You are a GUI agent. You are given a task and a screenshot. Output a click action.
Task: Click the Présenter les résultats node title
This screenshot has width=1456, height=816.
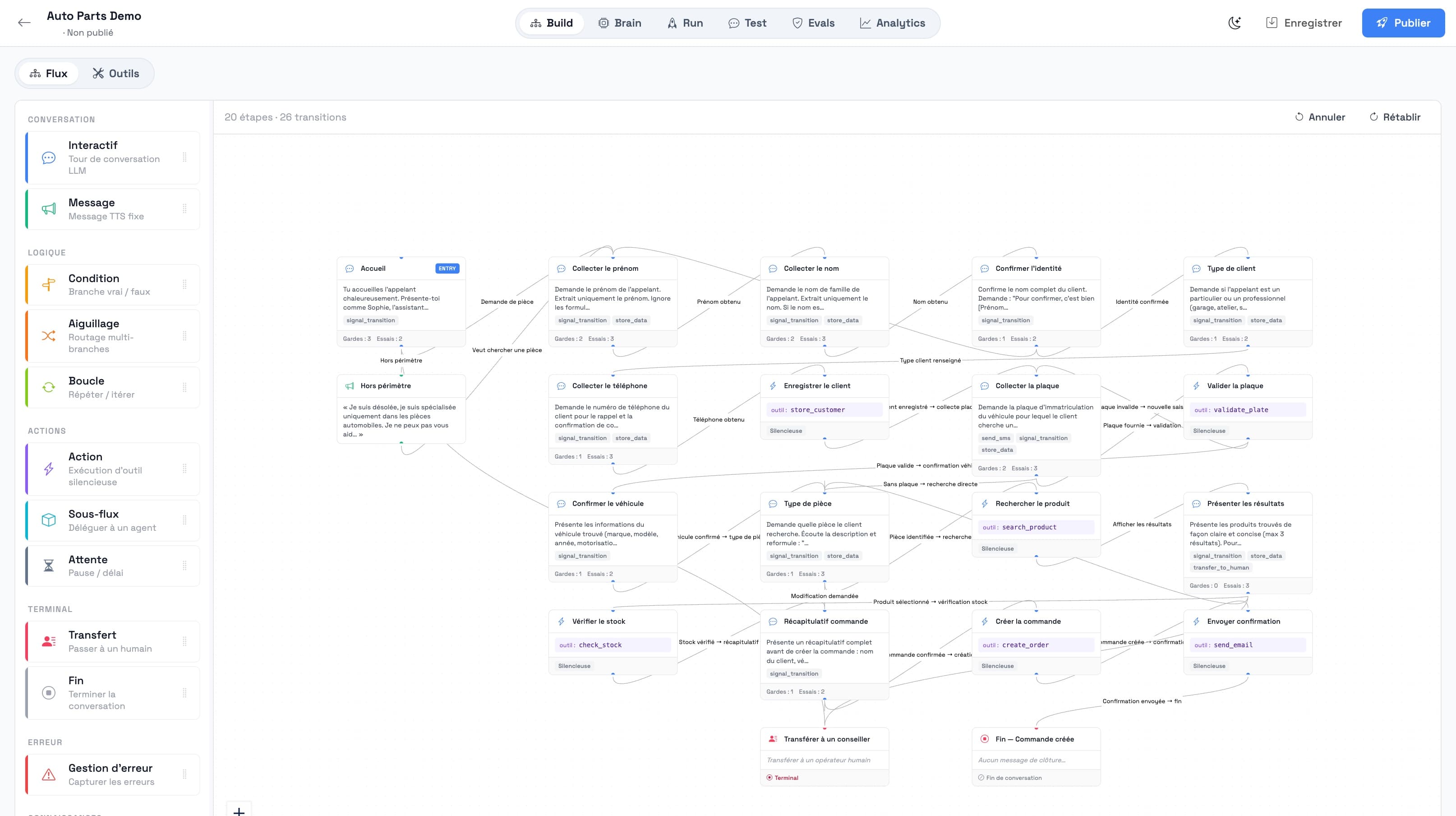click(1245, 503)
